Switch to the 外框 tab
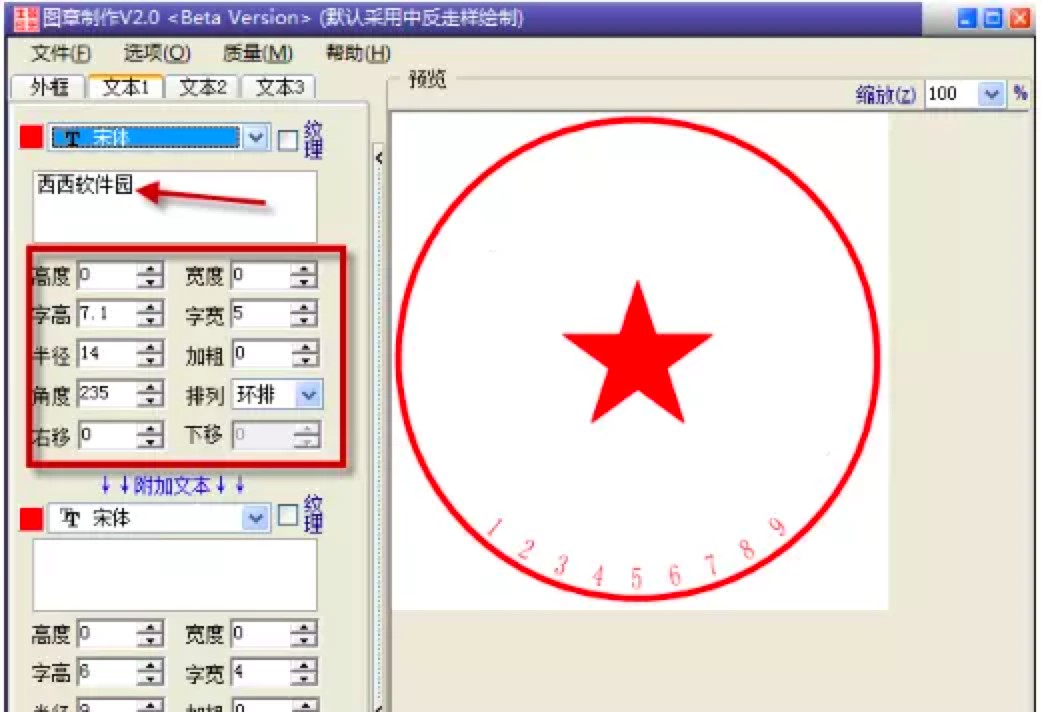The height and width of the screenshot is (712, 1042). pyautogui.click(x=49, y=86)
